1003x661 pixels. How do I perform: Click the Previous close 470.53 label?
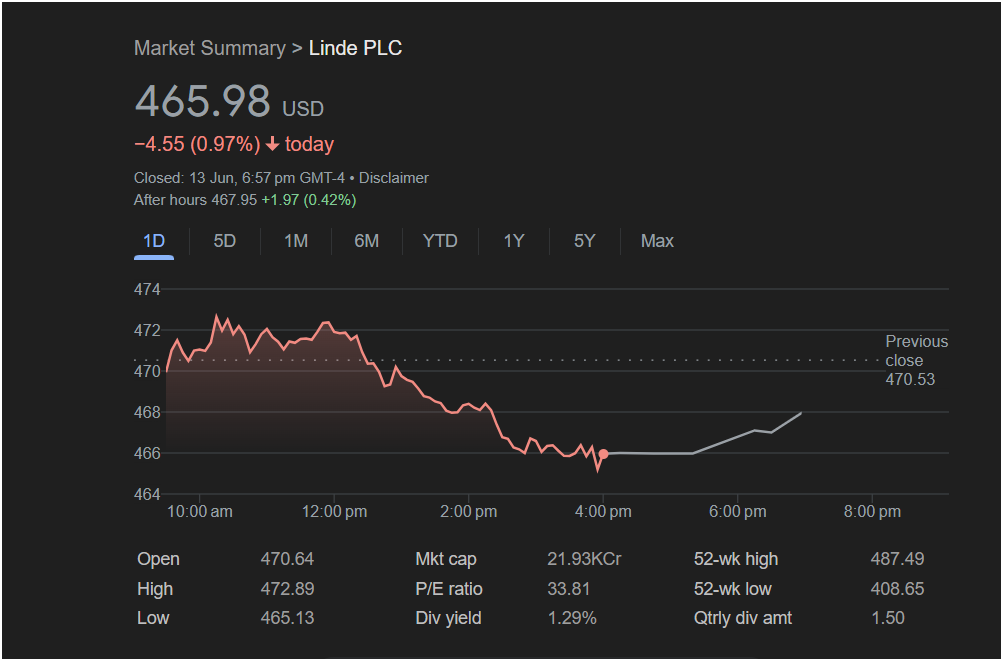click(916, 360)
